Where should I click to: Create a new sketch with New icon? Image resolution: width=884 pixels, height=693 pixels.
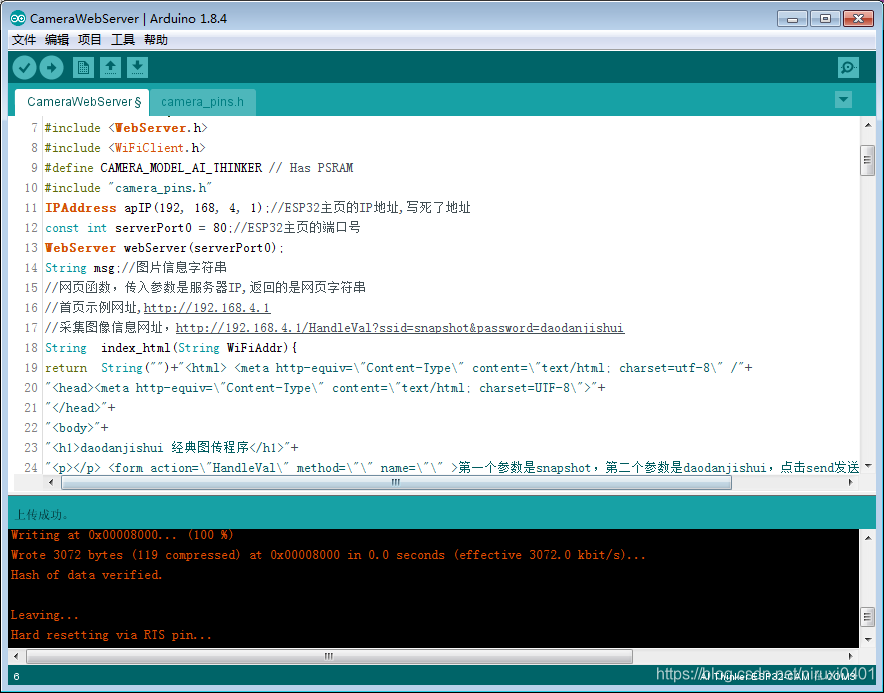(x=83, y=68)
